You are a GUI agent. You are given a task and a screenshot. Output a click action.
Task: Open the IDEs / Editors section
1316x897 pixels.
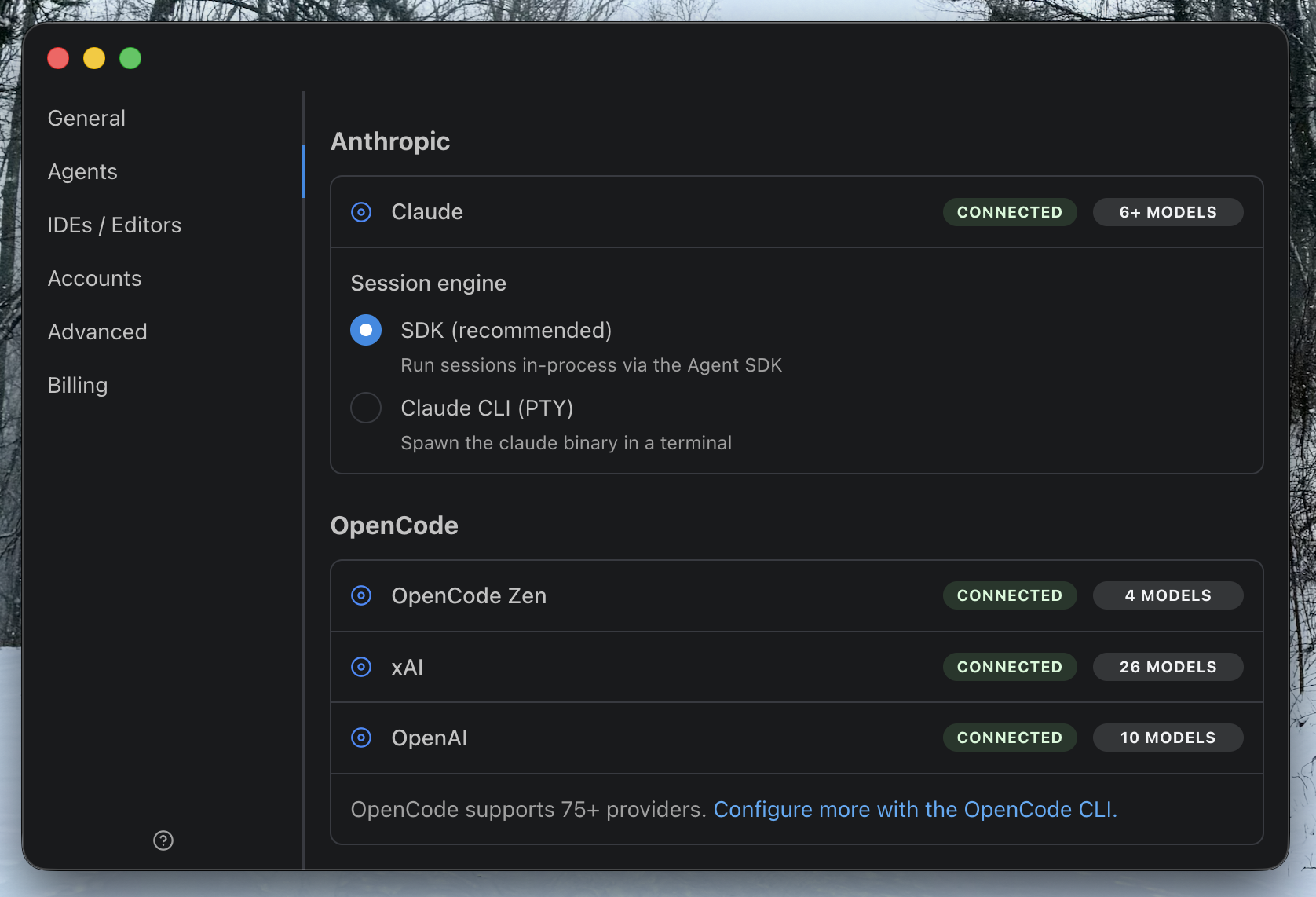pyautogui.click(x=115, y=225)
